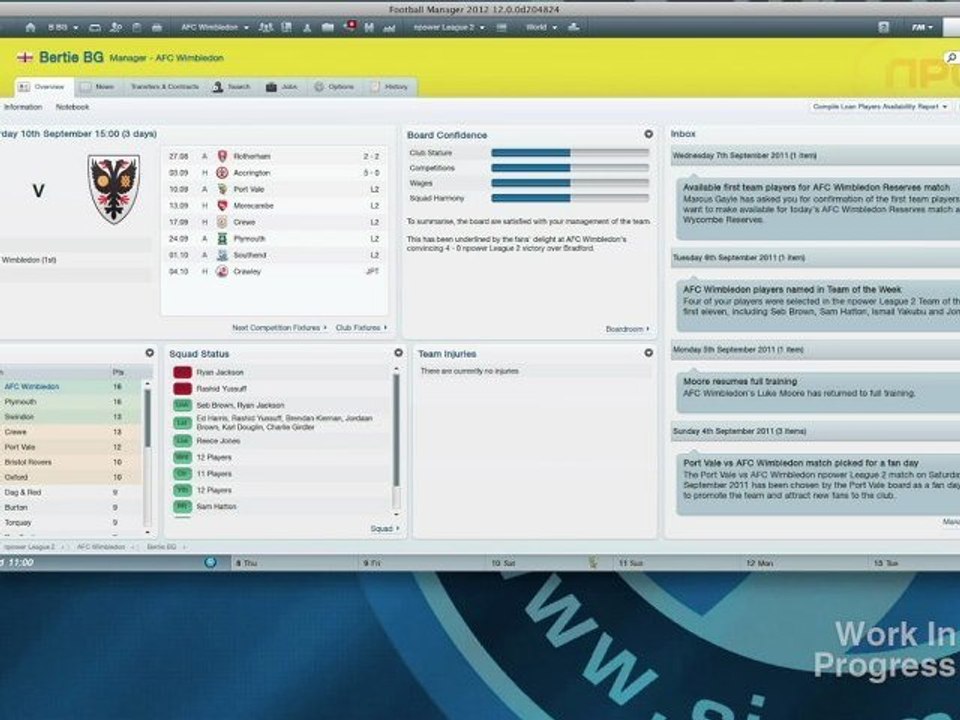Click the England flag next to Bertie BG

point(25,58)
